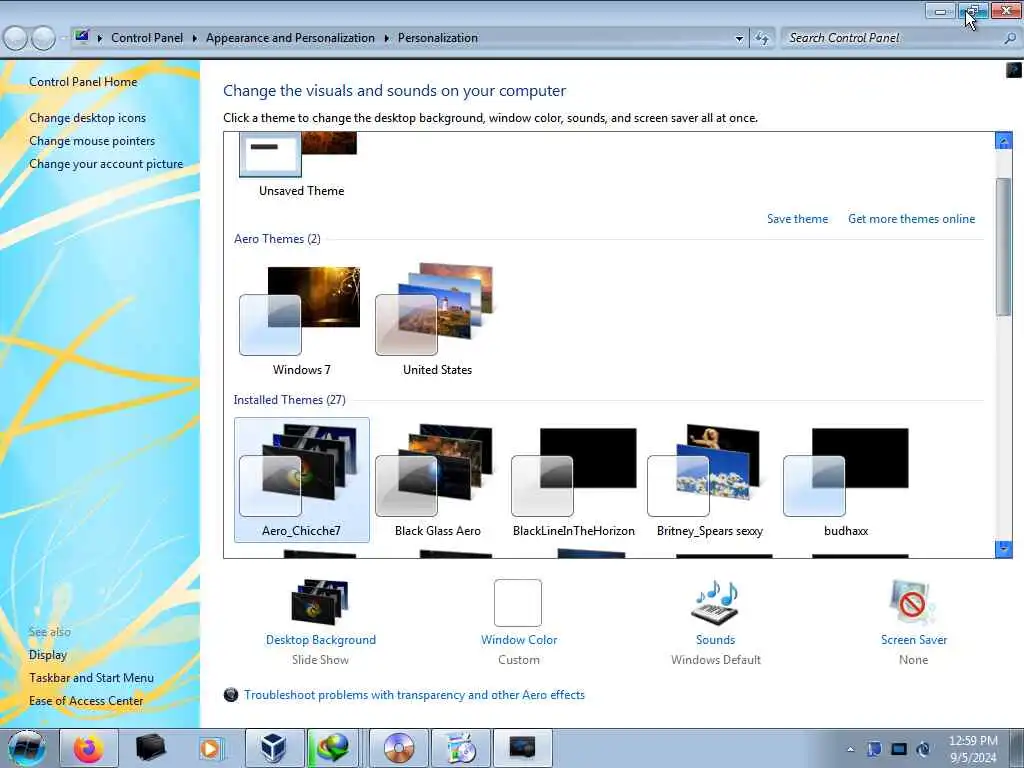Click Control Panel in the breadcrumb
The height and width of the screenshot is (768, 1024).
147,38
